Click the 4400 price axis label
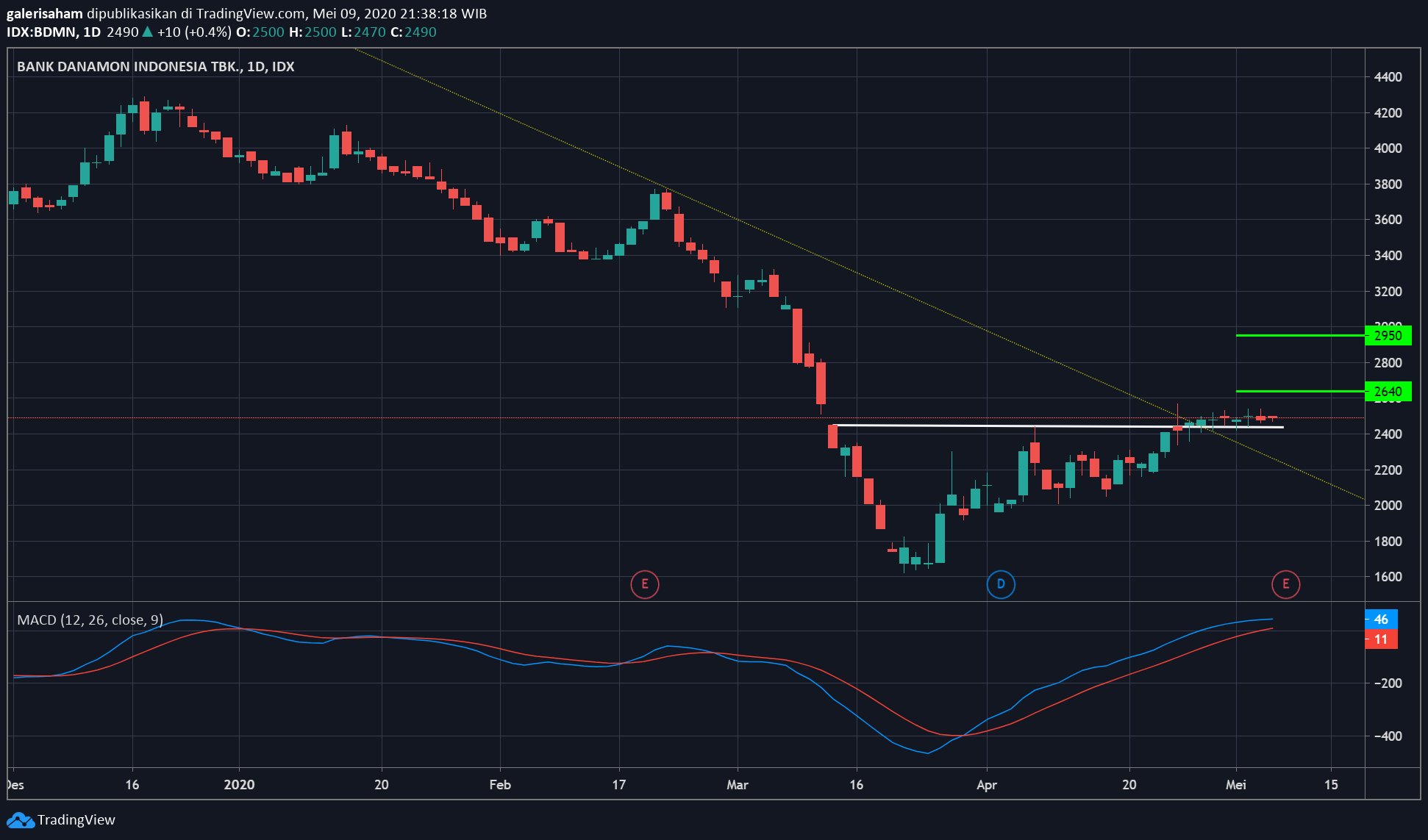1428x840 pixels. coord(1388,76)
